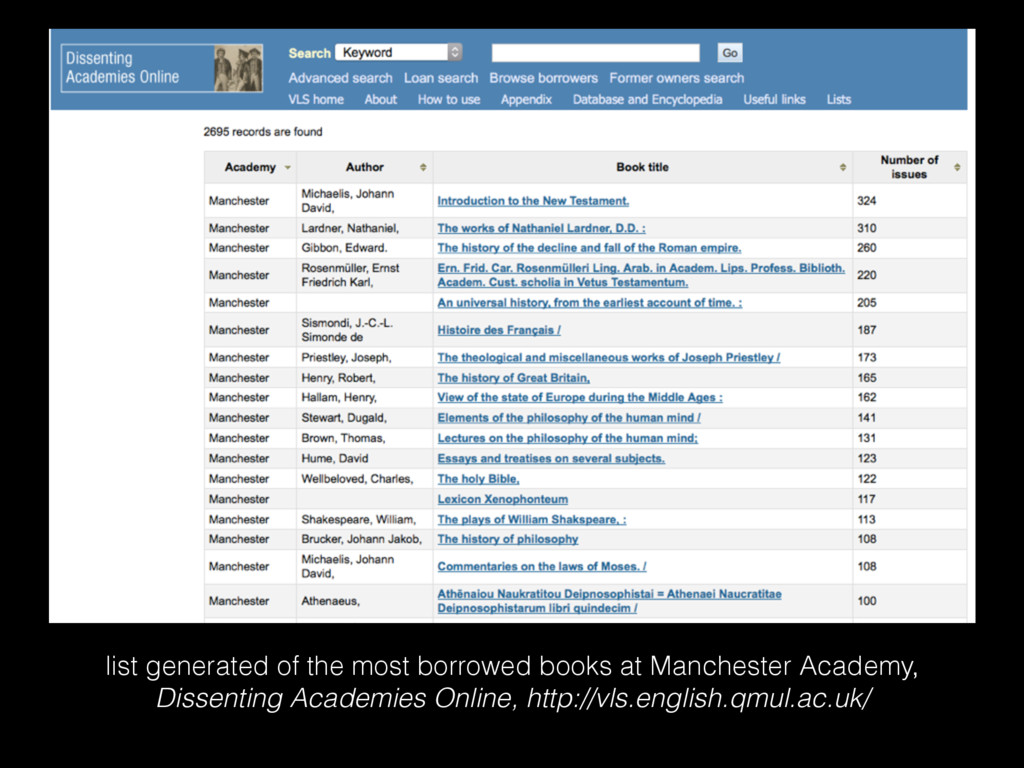Open works of Joseph Priestley link

pos(609,358)
